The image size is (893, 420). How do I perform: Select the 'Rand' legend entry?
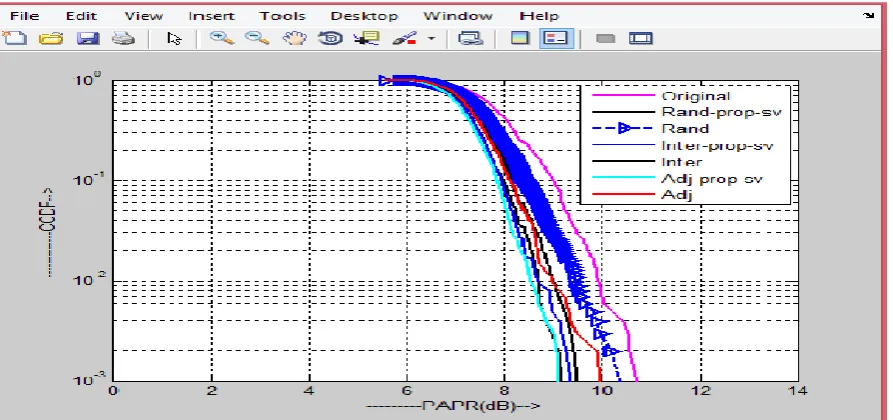(685, 128)
